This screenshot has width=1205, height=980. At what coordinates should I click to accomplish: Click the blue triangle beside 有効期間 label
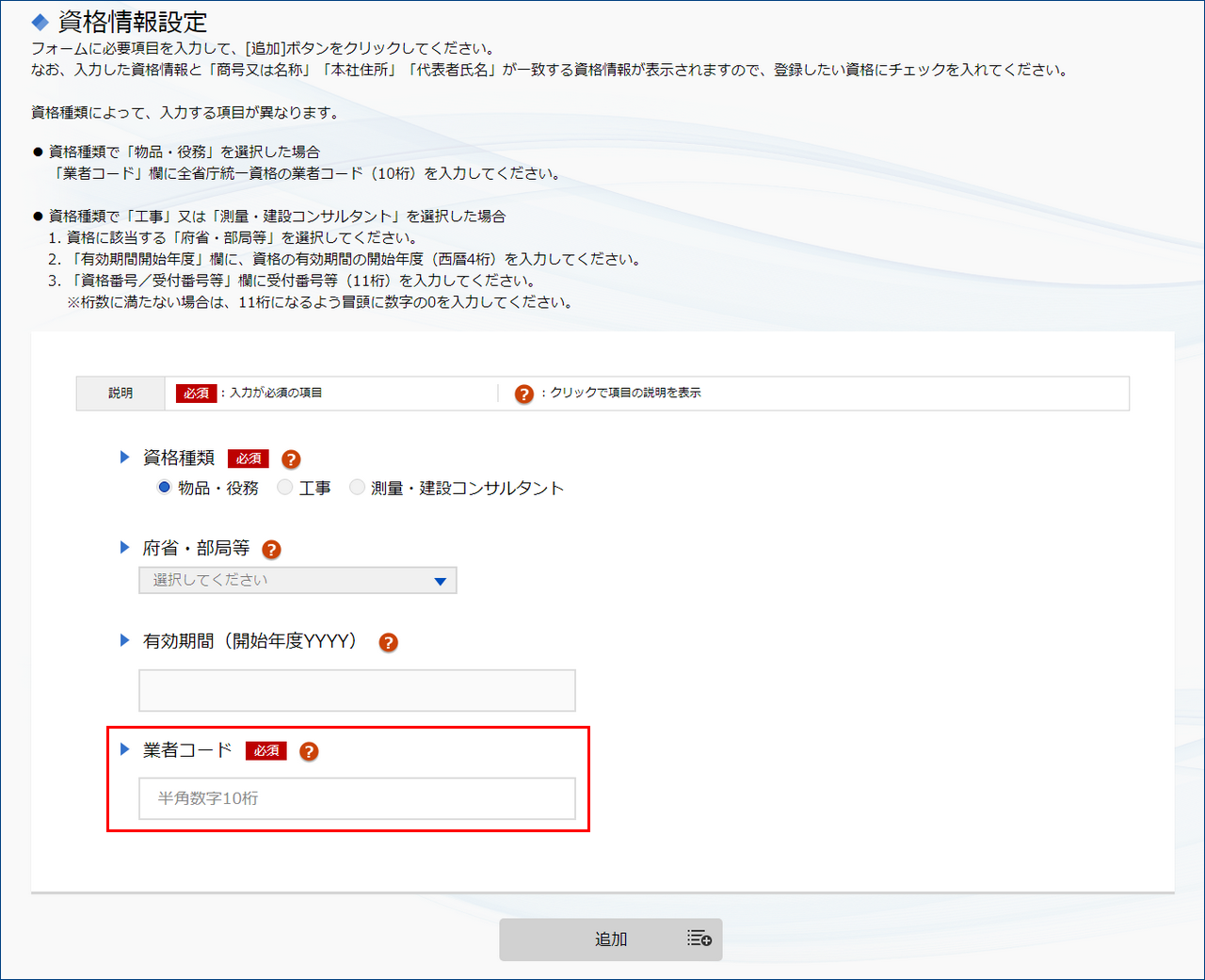[x=124, y=640]
